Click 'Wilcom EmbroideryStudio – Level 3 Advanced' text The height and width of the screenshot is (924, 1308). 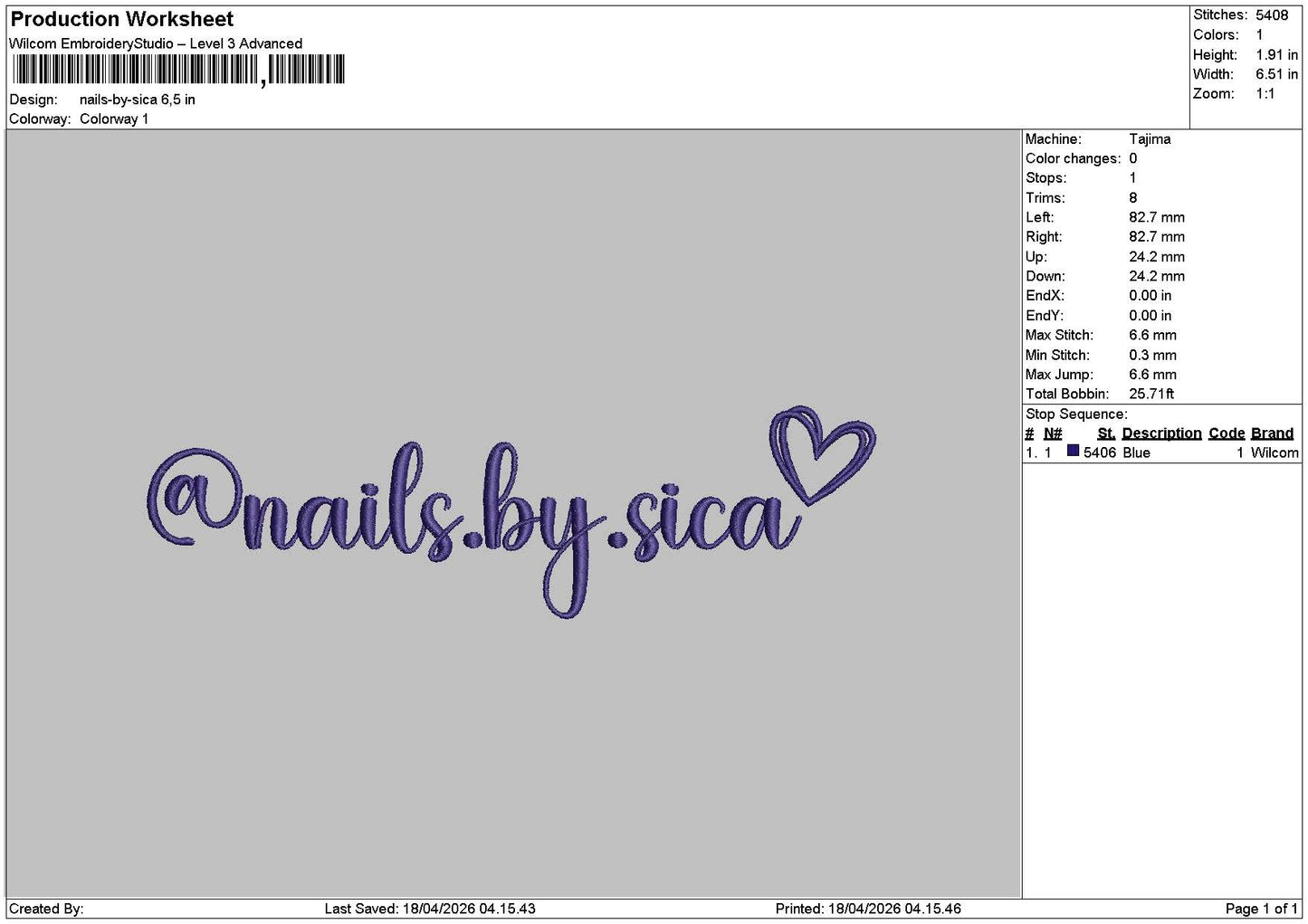(156, 43)
